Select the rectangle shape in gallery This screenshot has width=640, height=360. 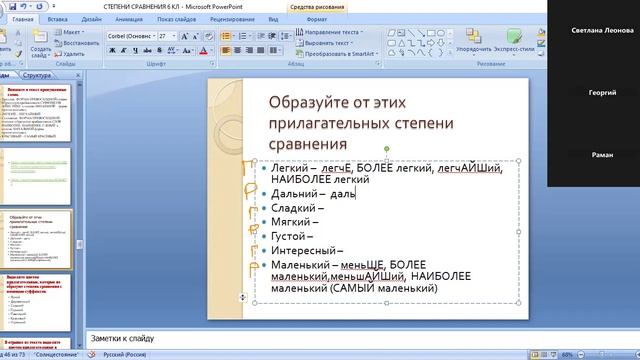tap(431, 33)
